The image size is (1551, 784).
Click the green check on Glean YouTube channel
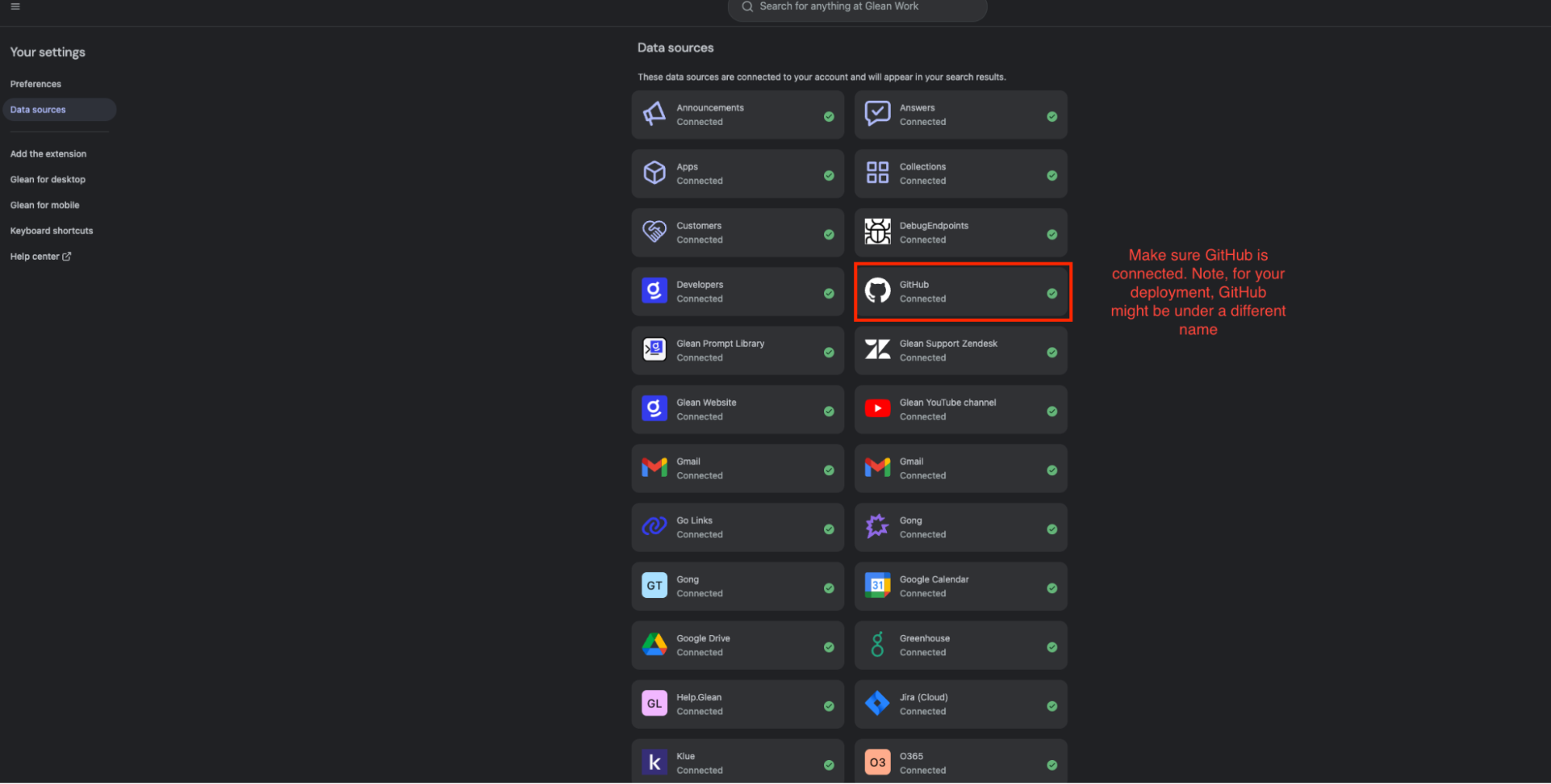(x=1052, y=411)
